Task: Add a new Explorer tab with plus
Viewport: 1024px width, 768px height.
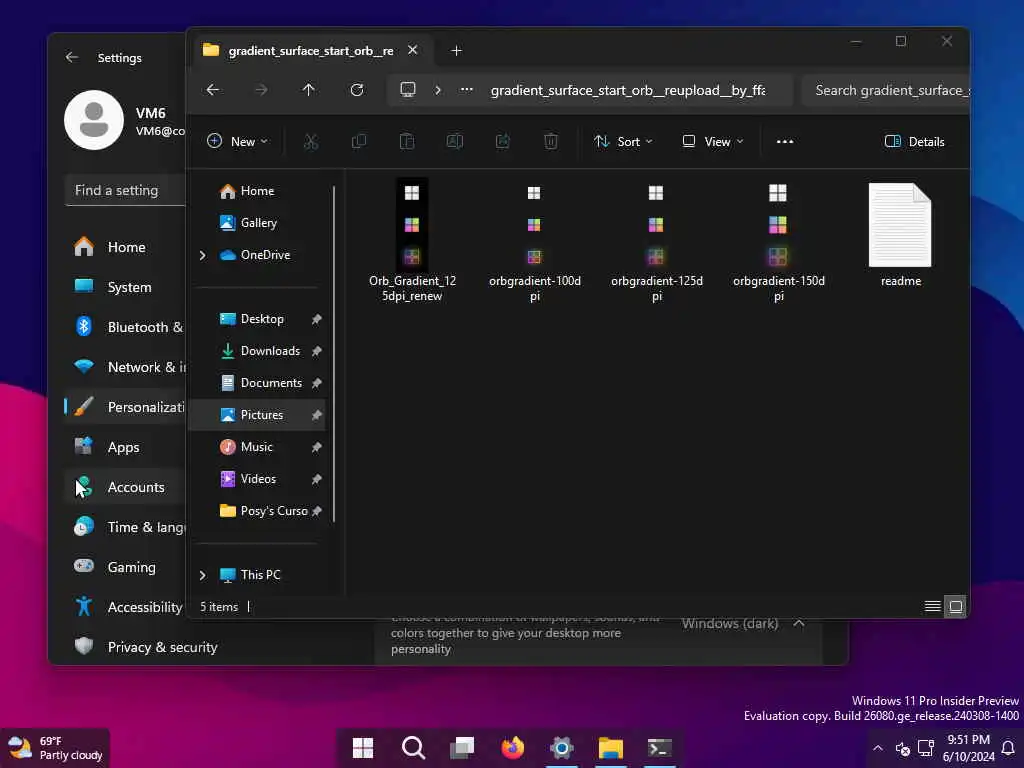Action: pyautogui.click(x=456, y=50)
